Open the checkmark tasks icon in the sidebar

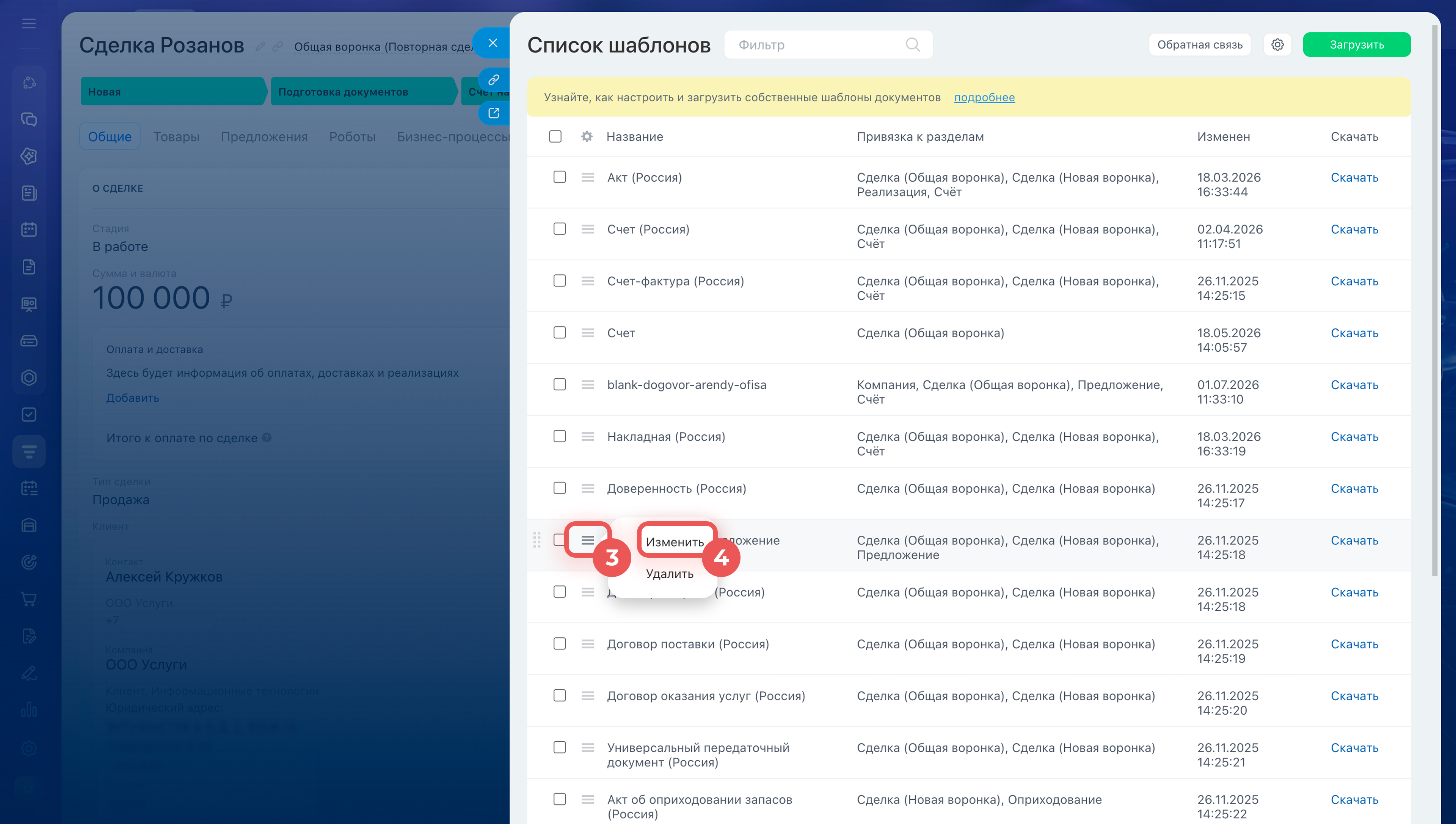pyautogui.click(x=29, y=414)
